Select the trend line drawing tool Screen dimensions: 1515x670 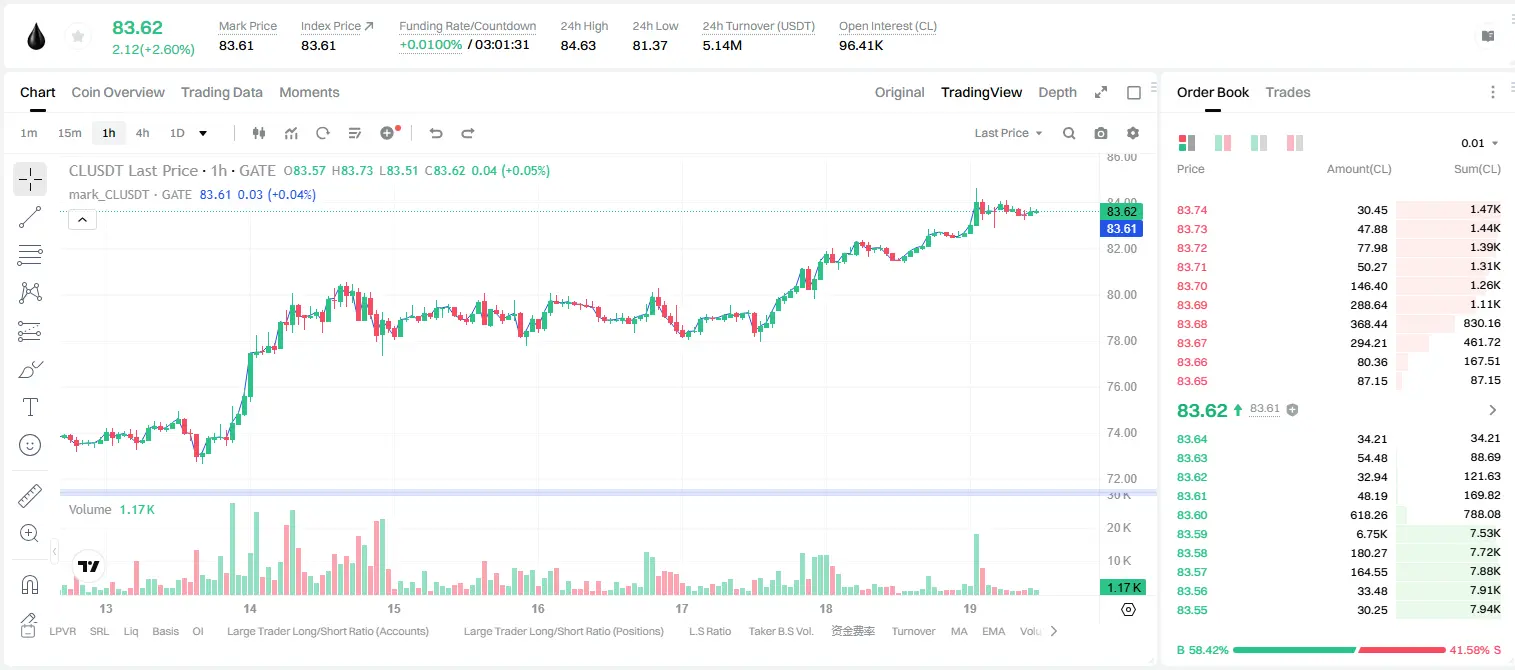[x=30, y=217]
